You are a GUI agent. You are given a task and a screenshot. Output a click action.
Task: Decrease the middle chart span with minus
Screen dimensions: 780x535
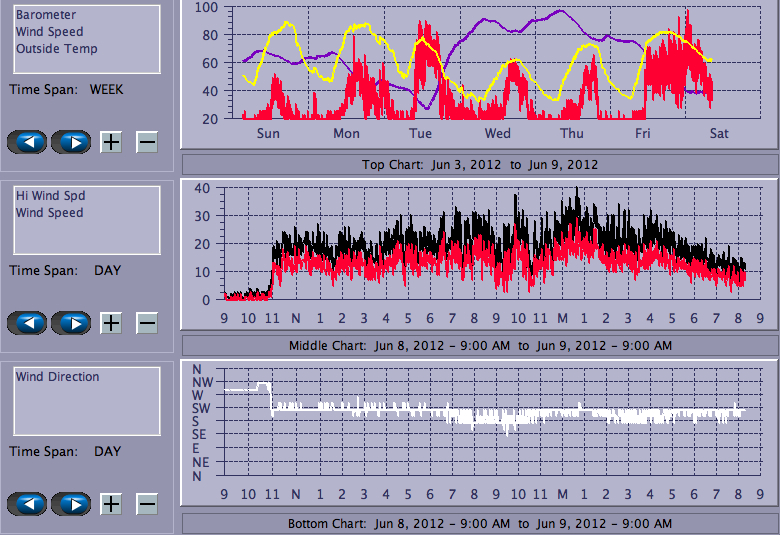coord(147,323)
